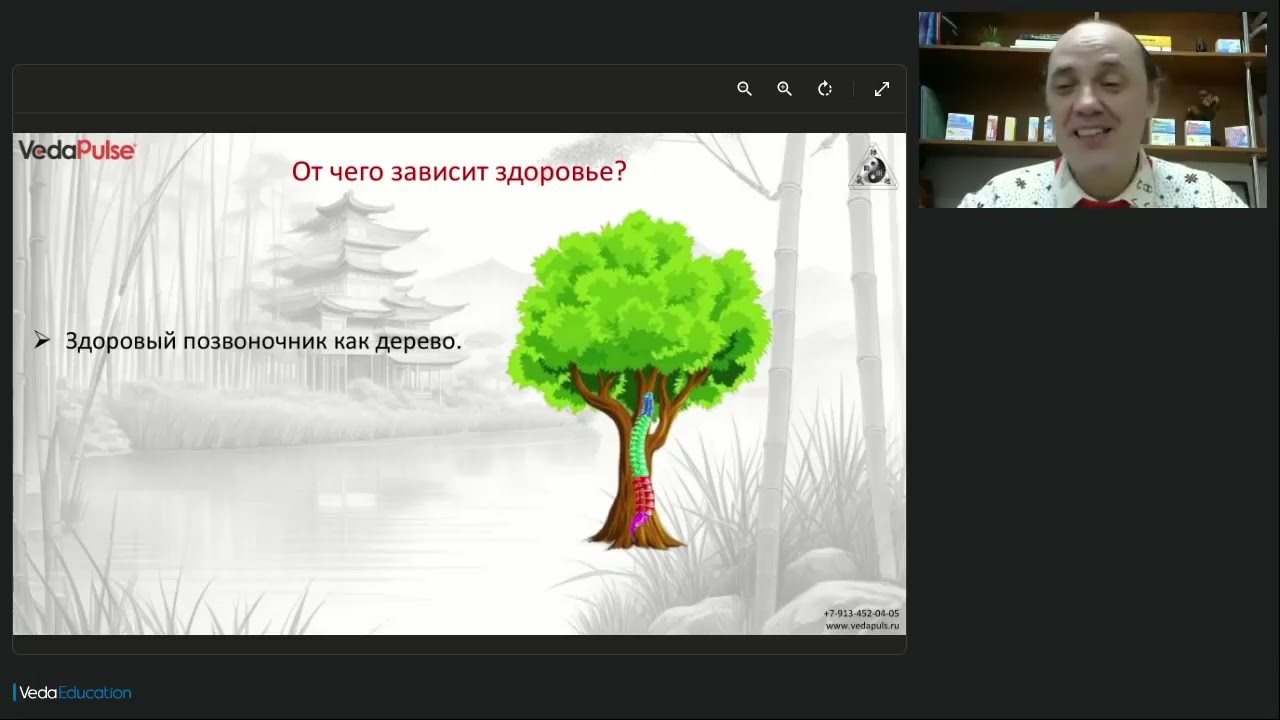Click the zoom out magnifier icon
Image resolution: width=1280 pixels, height=720 pixels.
(744, 89)
